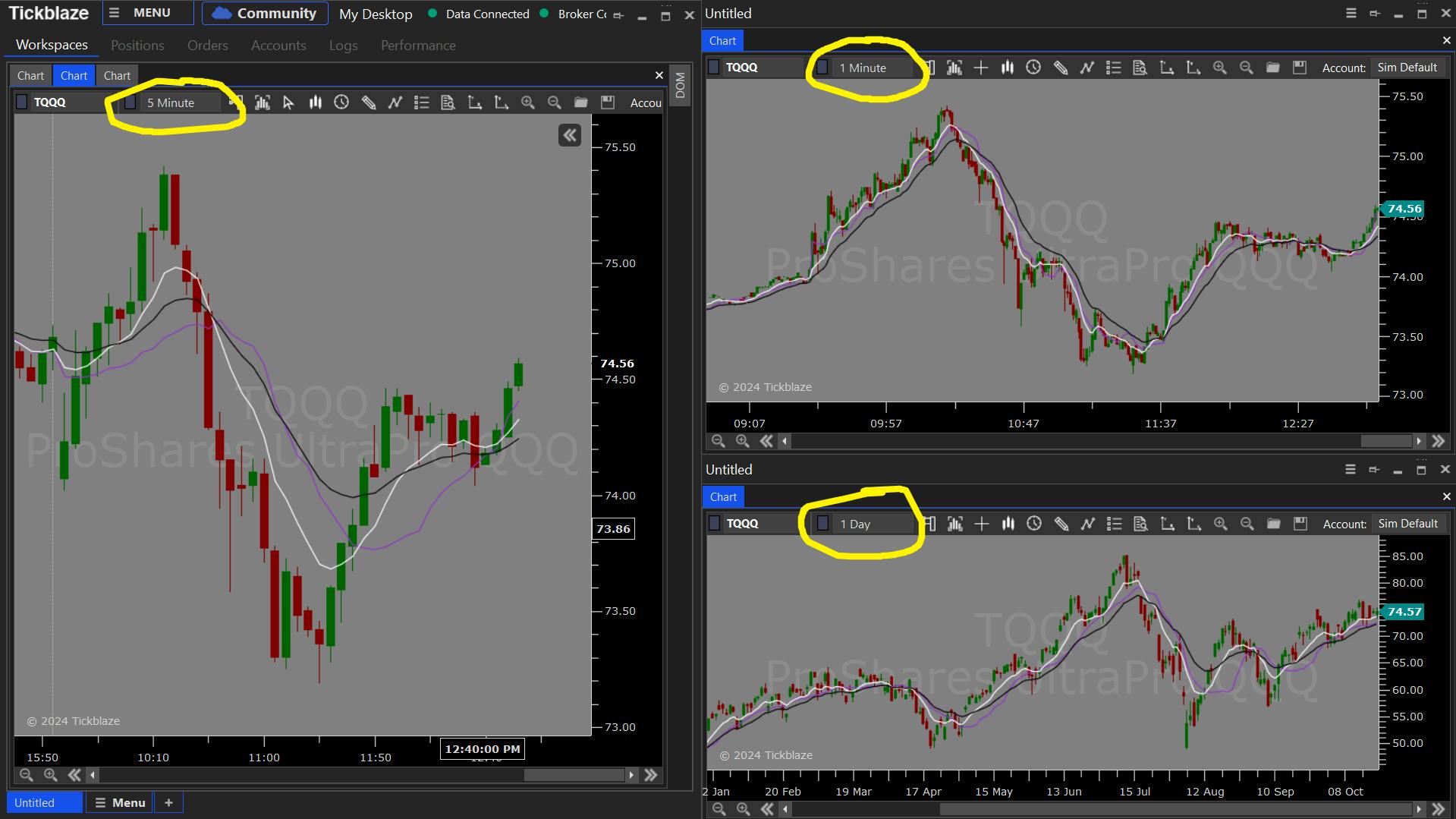Click the floppy save icon on 5 Minute chart
1456x819 pixels.
(607, 102)
